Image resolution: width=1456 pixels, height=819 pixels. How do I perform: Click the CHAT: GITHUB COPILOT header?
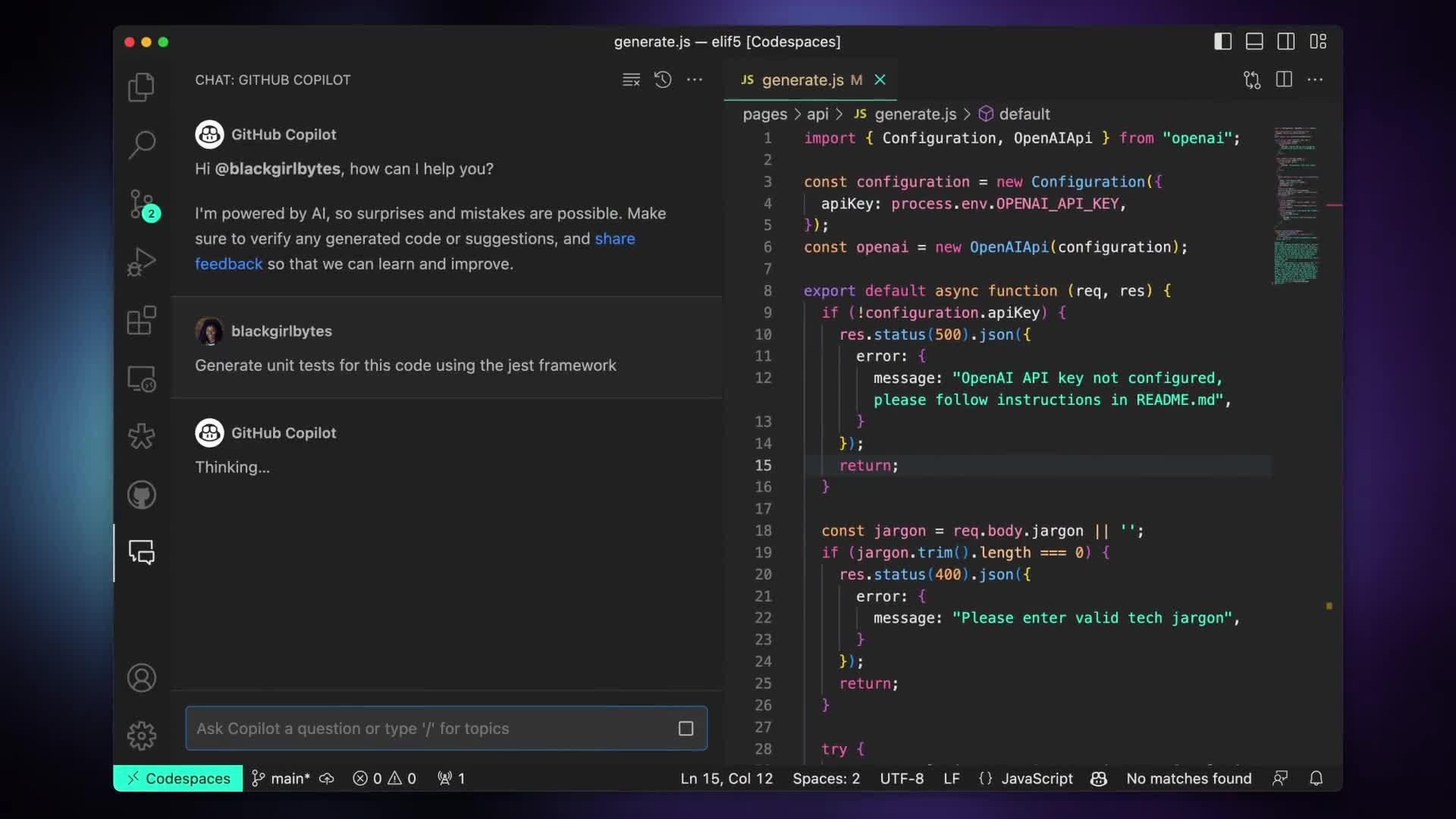273,80
